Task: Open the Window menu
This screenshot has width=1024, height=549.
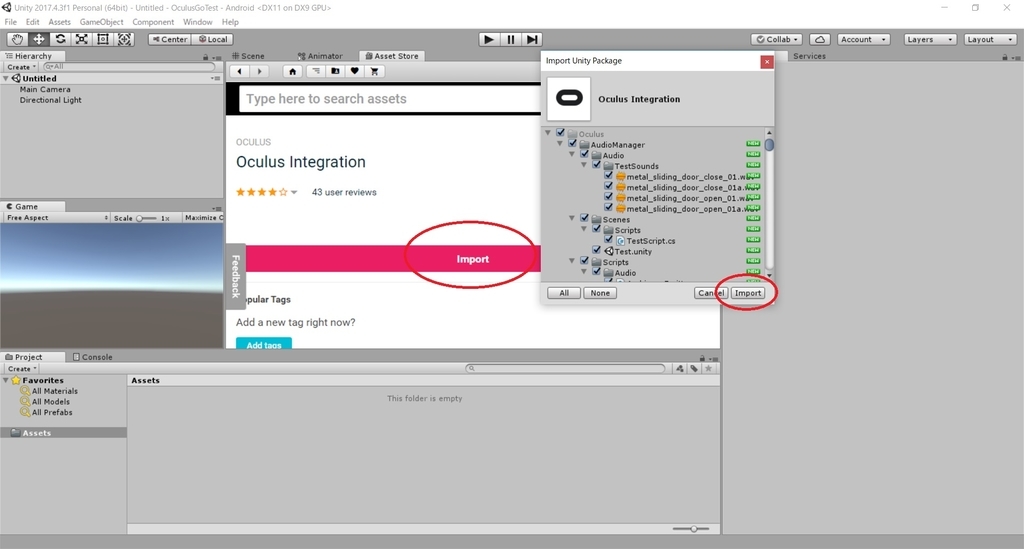Action: 197,22
